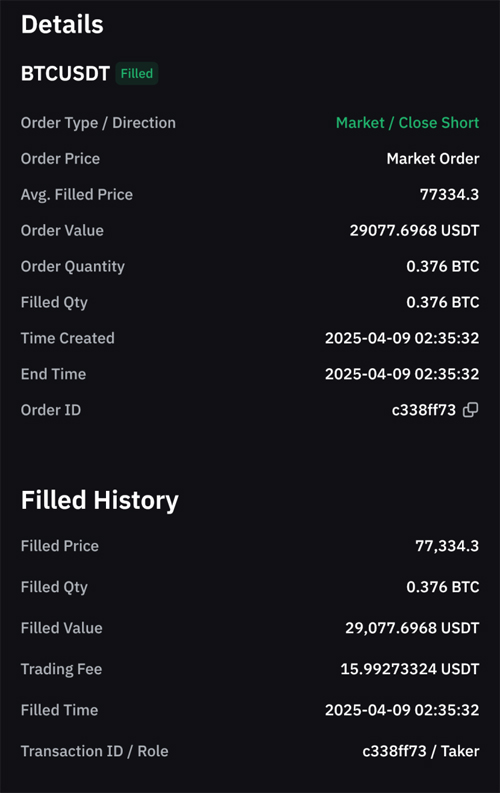
Task: Click the Order Quantity value 0.376 BTC
Action: [x=442, y=266]
